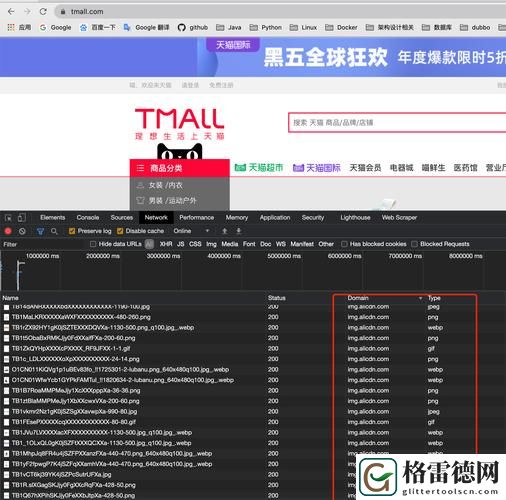Switch to the Lighthouse tab
506x500 pixels.
[355, 218]
